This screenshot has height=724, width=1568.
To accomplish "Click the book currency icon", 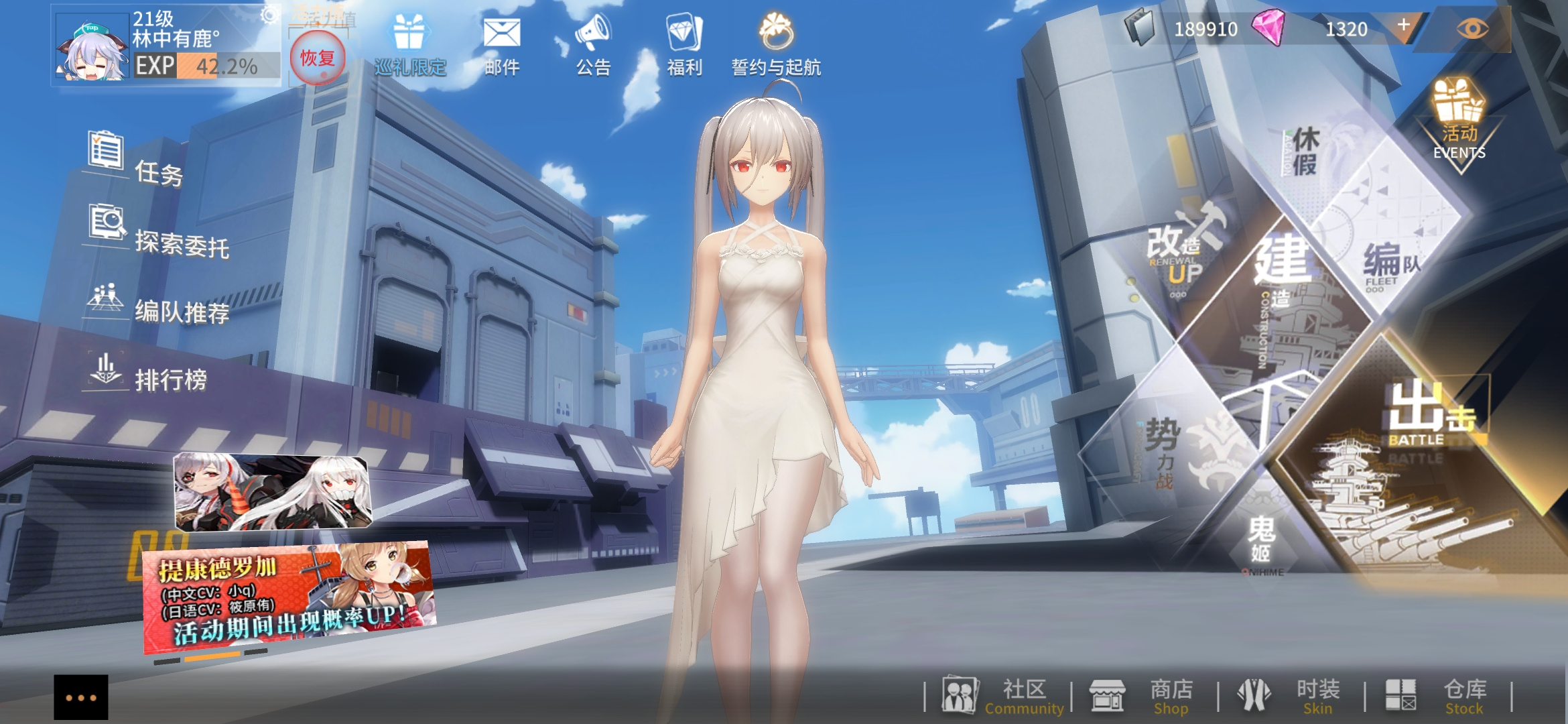I will click(1141, 27).
